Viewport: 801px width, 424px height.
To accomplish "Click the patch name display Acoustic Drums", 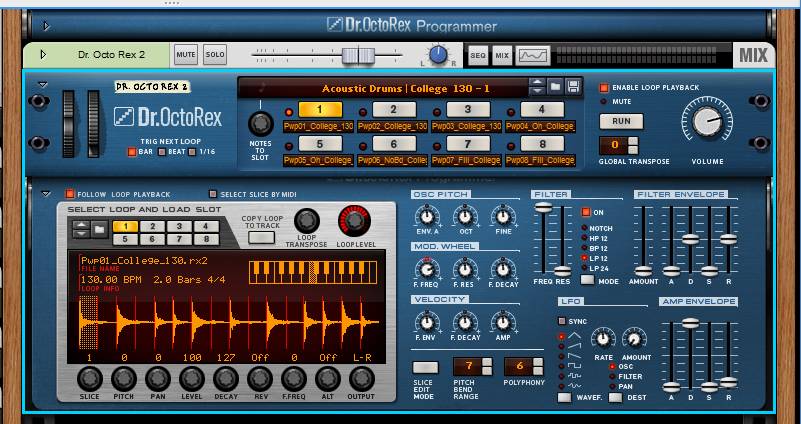I will (406, 88).
